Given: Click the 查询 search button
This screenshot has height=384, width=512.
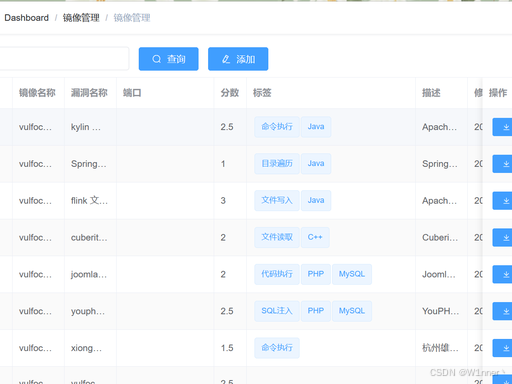Looking at the screenshot, I should click(x=169, y=59).
